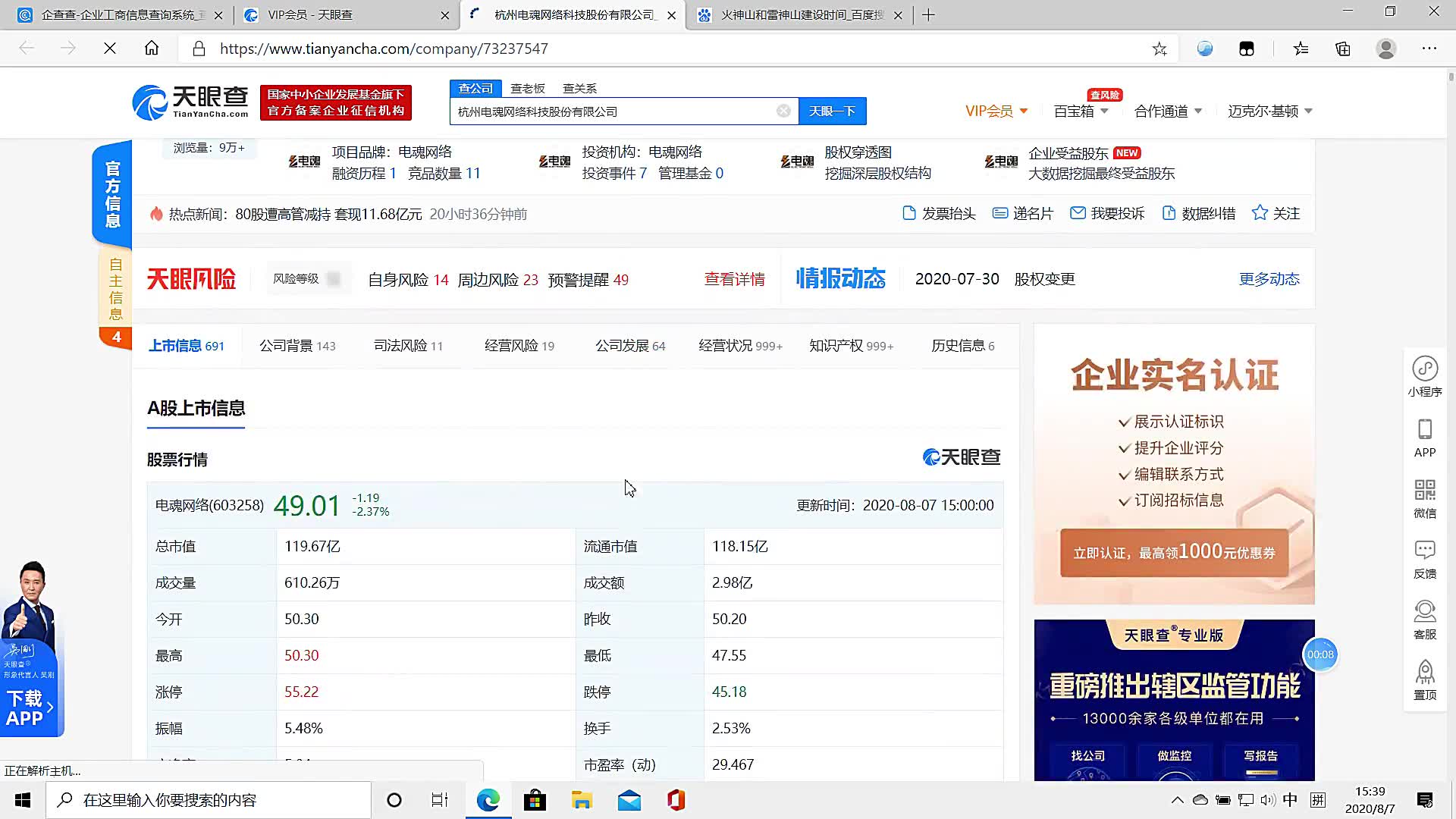Expand the 百宝箱 dropdown menu
This screenshot has height=819, width=1456.
coord(1081,111)
